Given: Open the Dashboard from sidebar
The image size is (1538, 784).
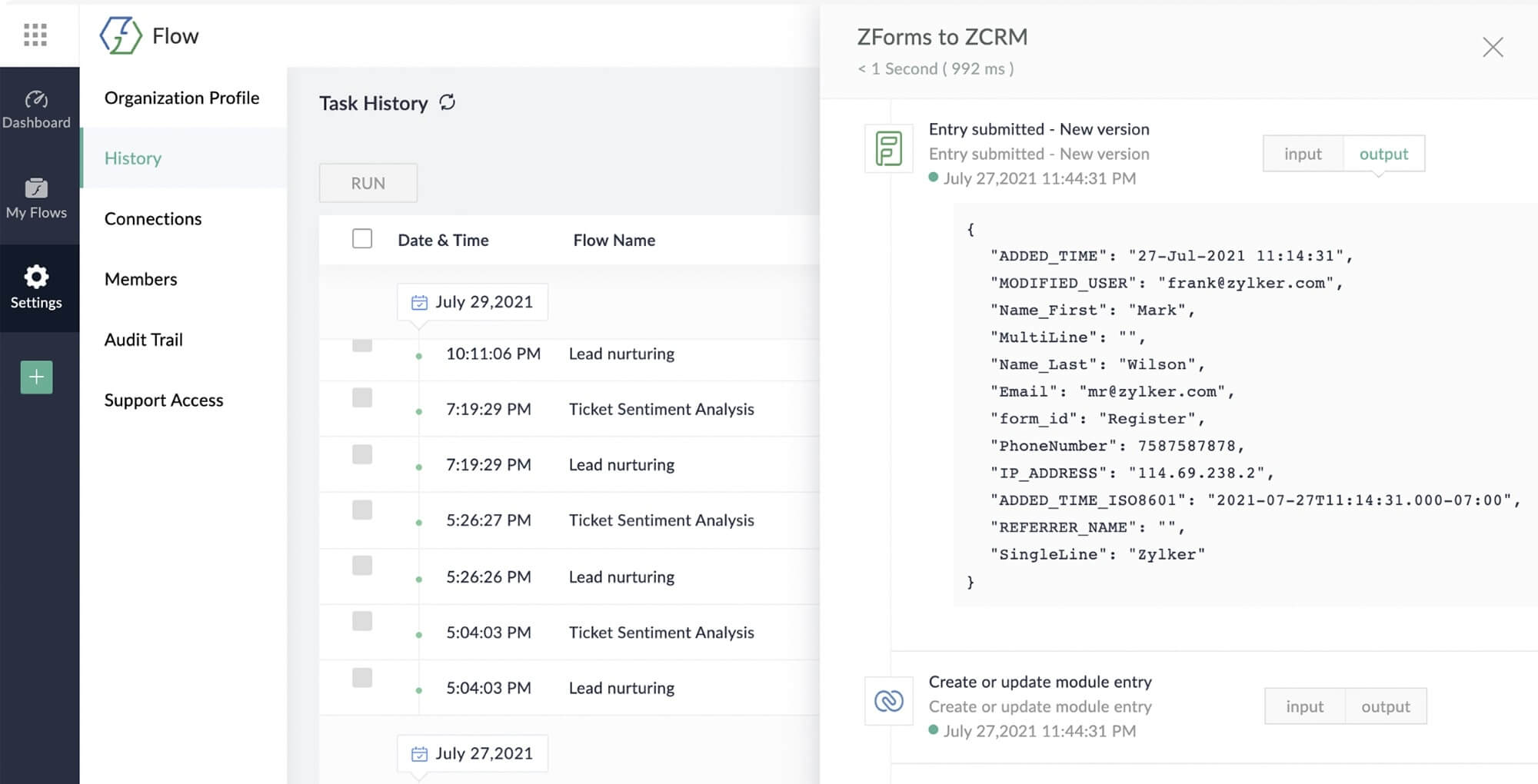Looking at the screenshot, I should point(36,110).
